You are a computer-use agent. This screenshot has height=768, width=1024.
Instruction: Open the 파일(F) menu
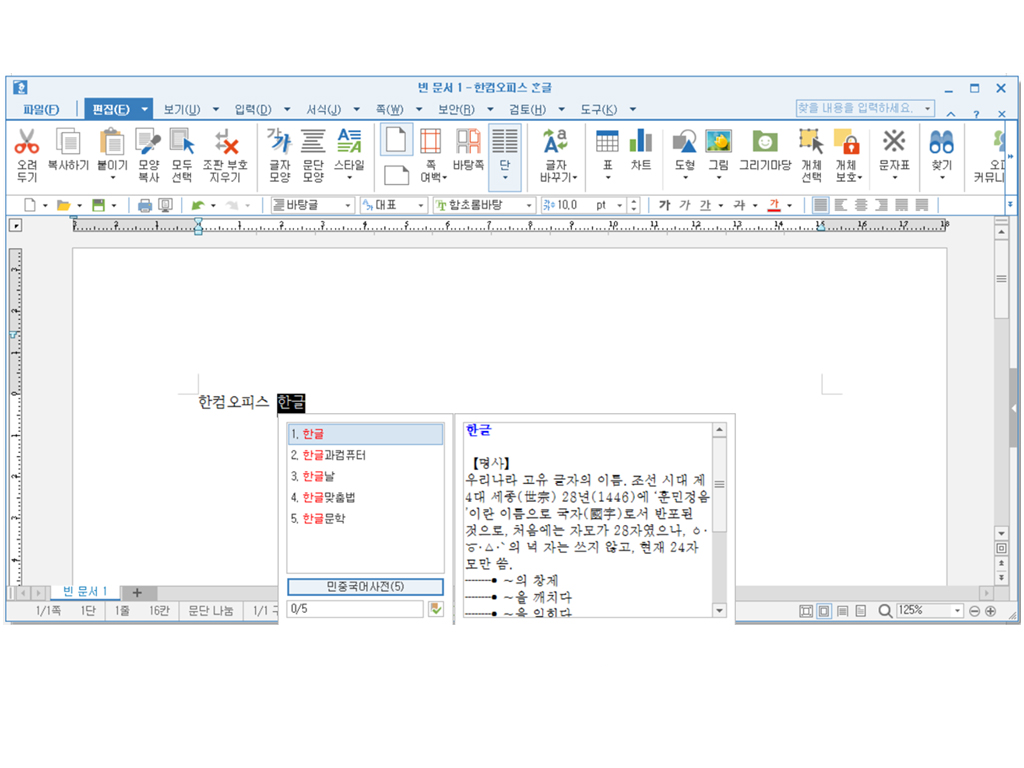pos(41,109)
